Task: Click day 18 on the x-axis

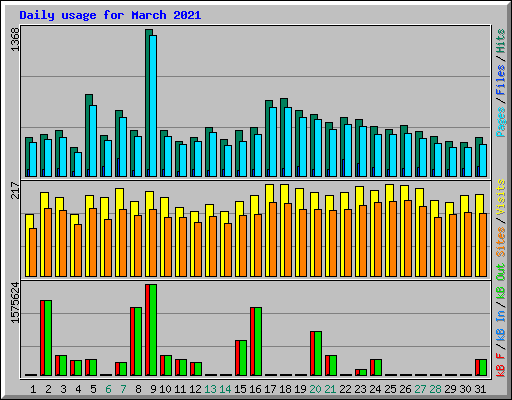Action: click(285, 389)
